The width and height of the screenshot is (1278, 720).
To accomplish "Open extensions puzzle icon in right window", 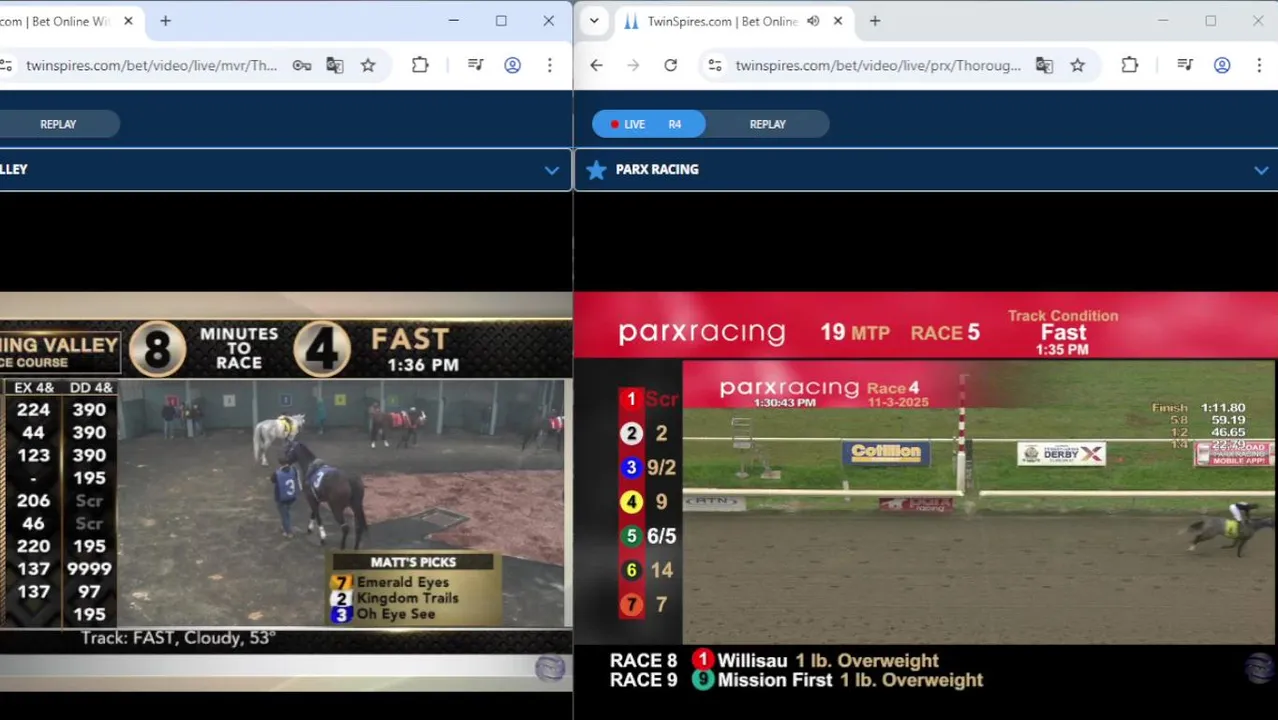I will [x=1129, y=65].
